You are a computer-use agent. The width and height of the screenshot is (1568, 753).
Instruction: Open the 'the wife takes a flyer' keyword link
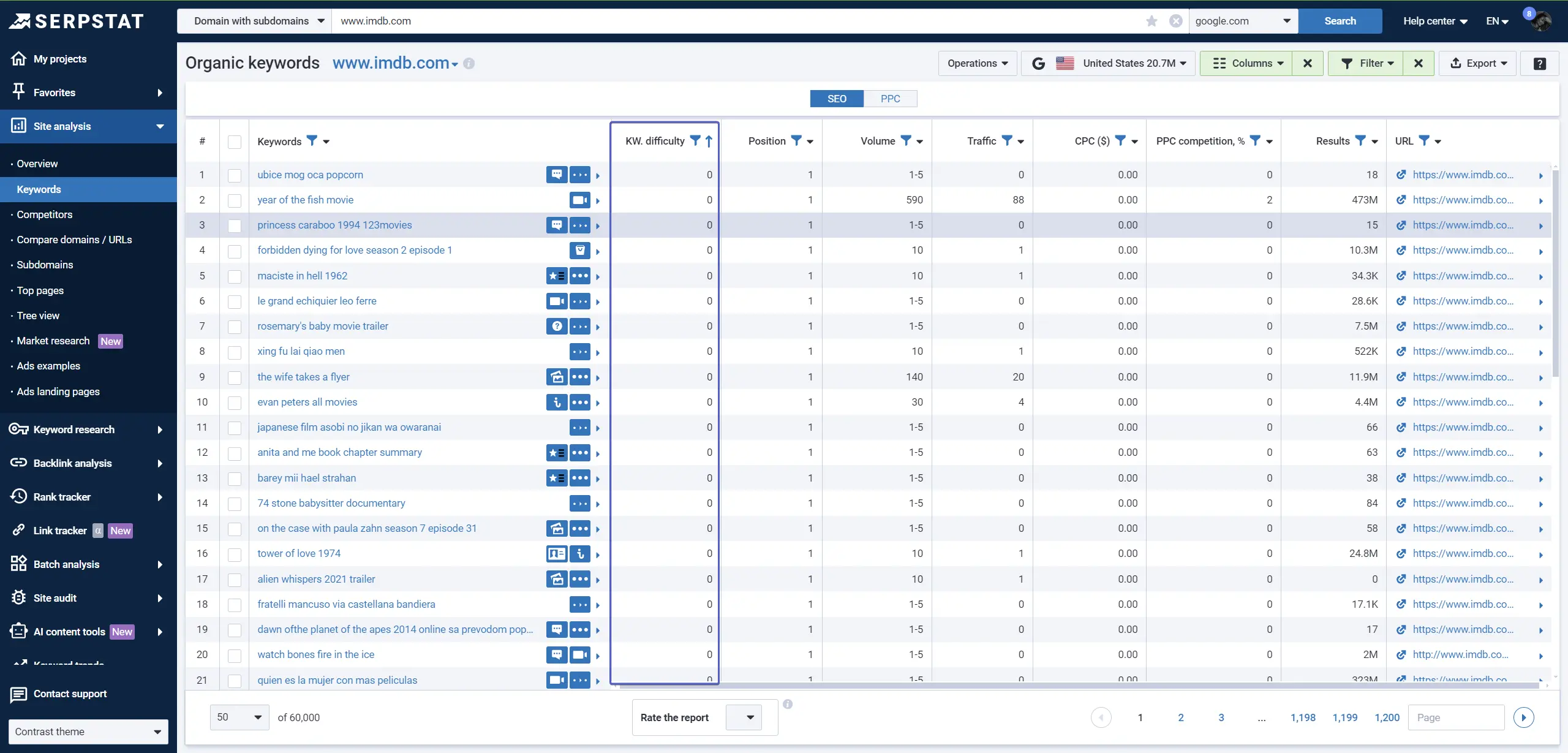point(303,377)
